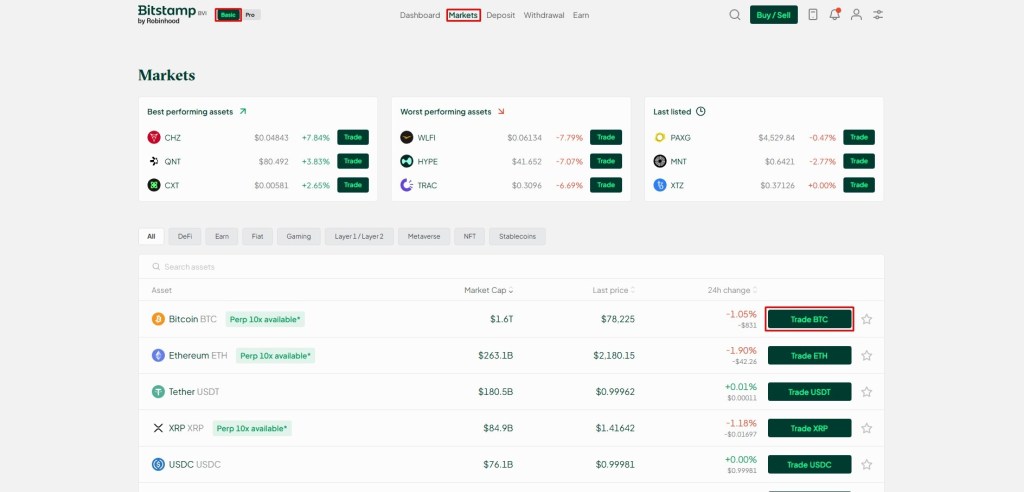This screenshot has height=492, width=1024.
Task: Favorite XRP with its star icon
Action: pos(867,428)
